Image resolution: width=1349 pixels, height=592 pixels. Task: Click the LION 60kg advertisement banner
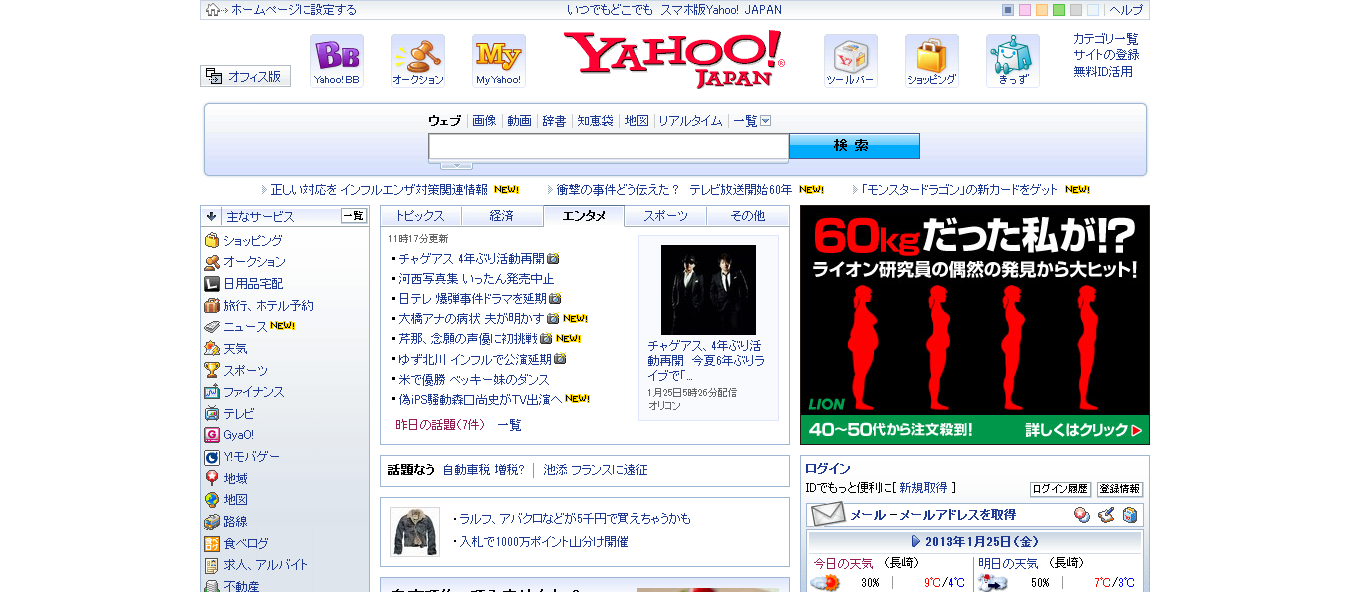click(x=975, y=325)
